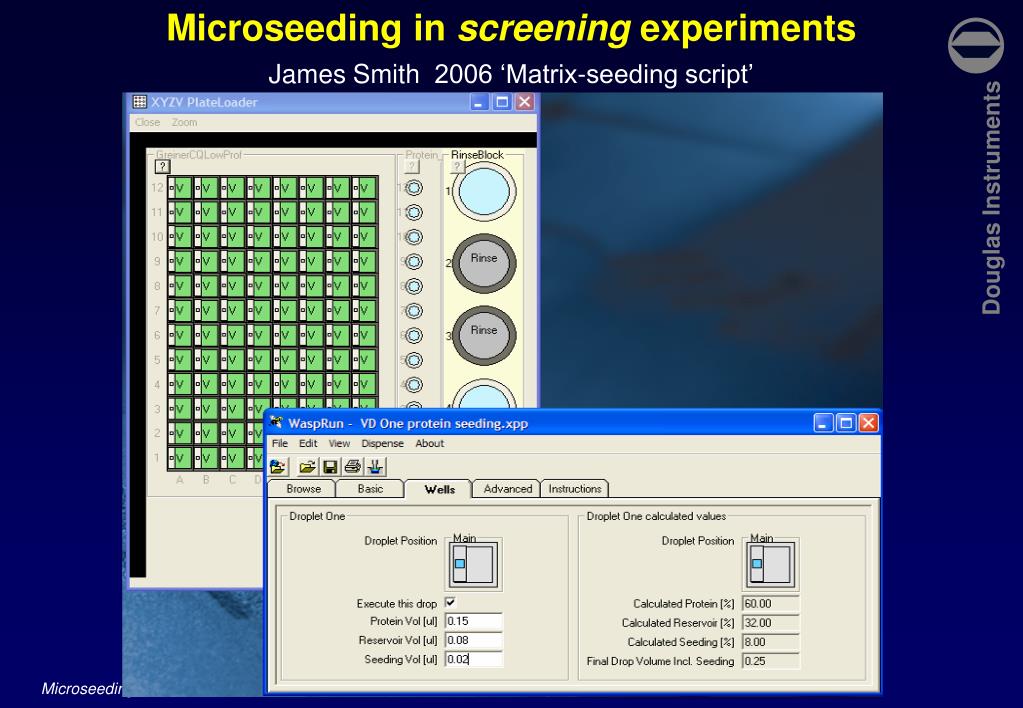Click the WaspRun wasp icon in the title bar
Viewport: 1023px width, 708px height.
(277, 422)
